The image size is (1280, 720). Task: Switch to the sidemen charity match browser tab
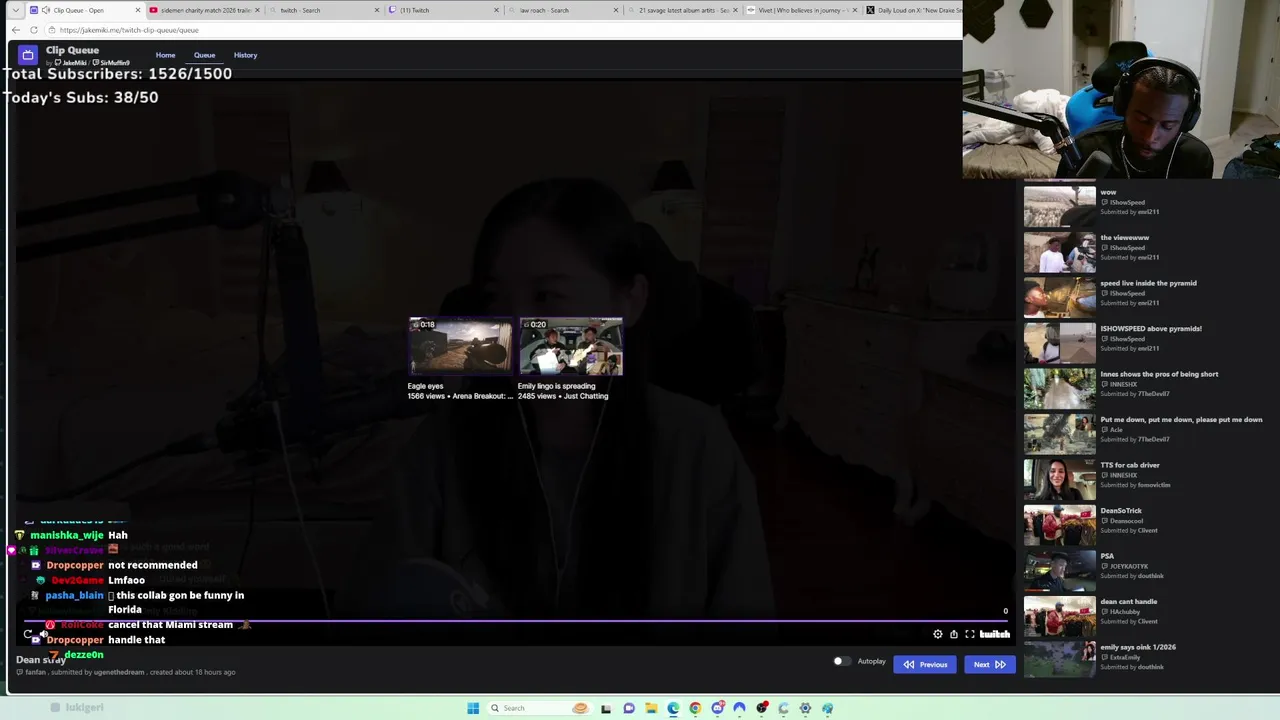(x=205, y=10)
